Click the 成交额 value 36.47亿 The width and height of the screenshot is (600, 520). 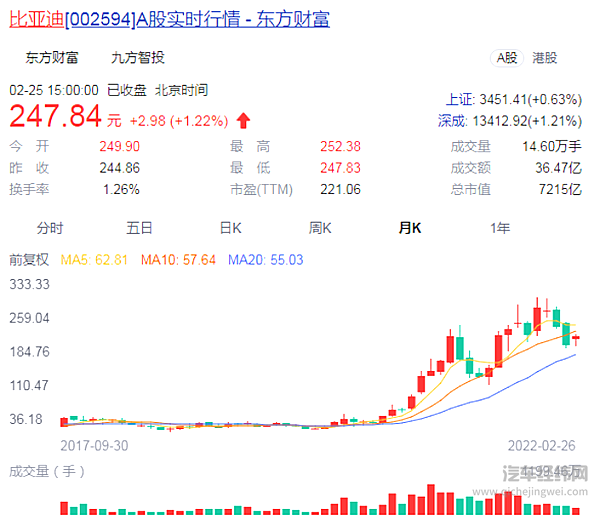click(x=559, y=168)
